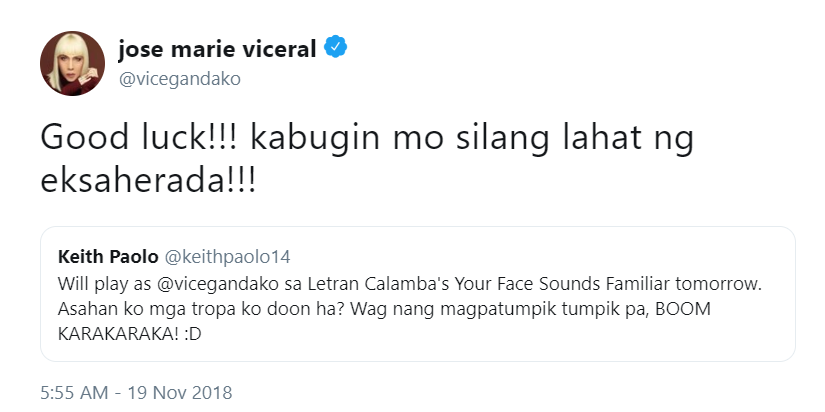
Task: Click the word 'eksaherada!!!' in the tweet
Action: pos(148,182)
